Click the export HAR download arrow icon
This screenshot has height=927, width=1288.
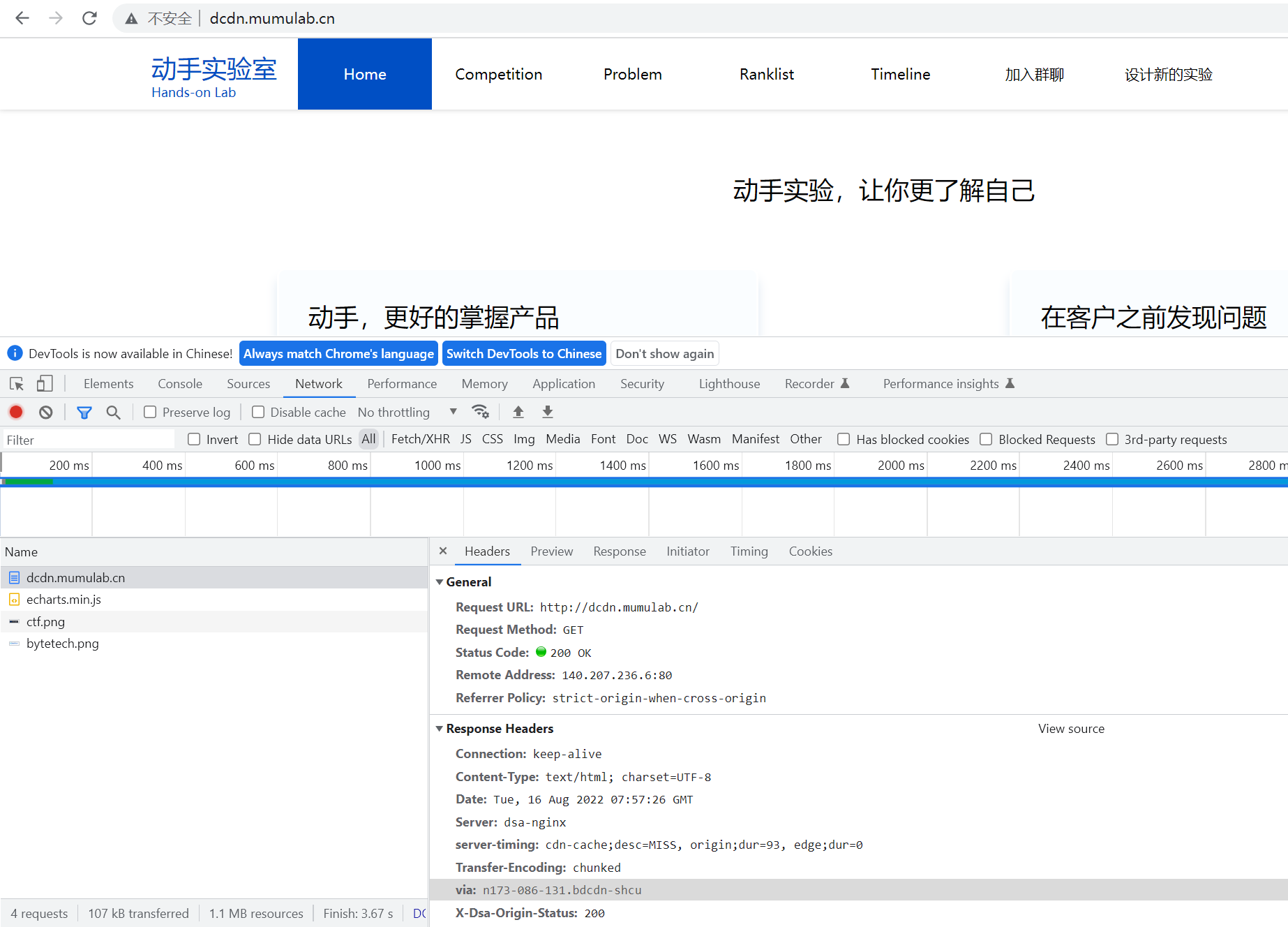coord(548,412)
